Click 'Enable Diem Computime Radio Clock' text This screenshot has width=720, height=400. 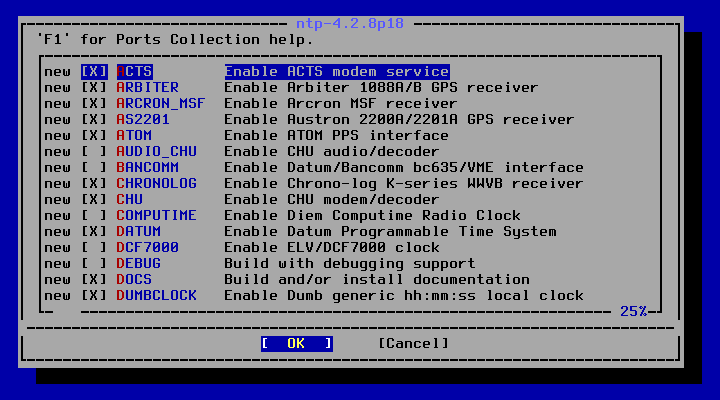tap(372, 216)
